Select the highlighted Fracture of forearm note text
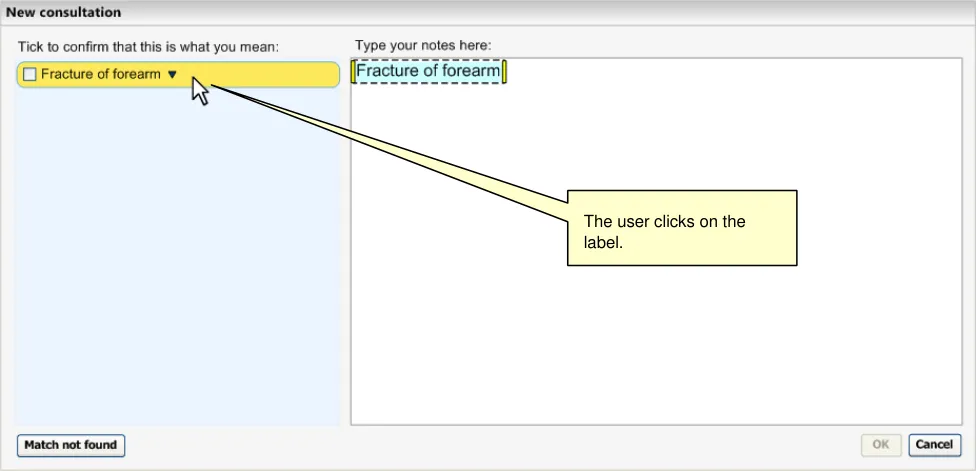The width and height of the screenshot is (976, 471). coord(428,71)
